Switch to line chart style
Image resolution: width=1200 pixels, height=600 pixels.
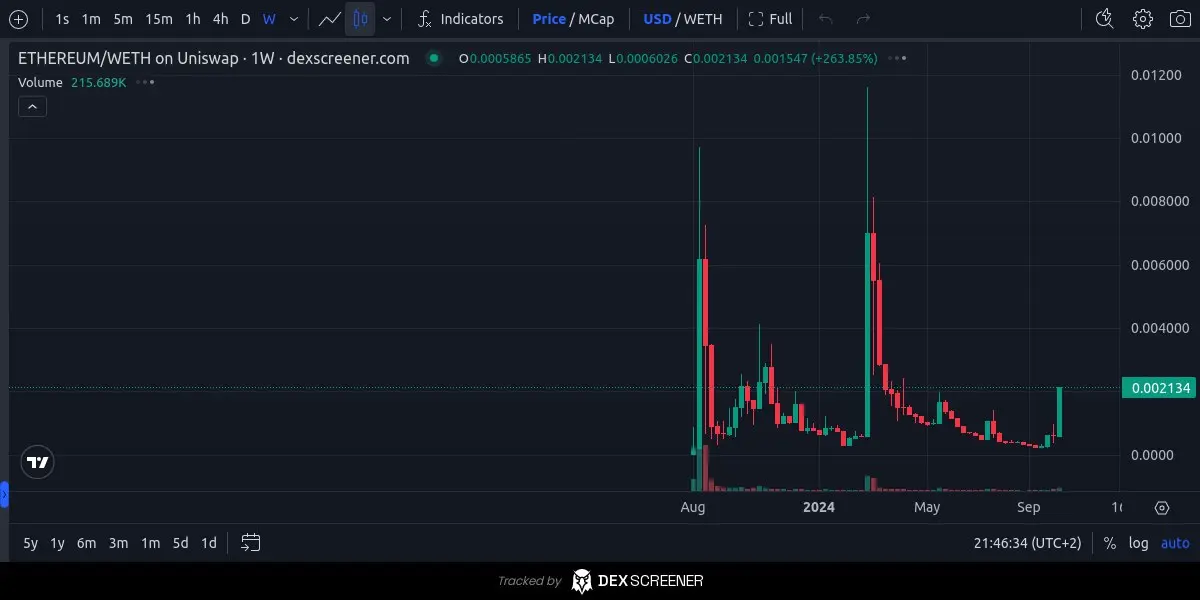(329, 19)
